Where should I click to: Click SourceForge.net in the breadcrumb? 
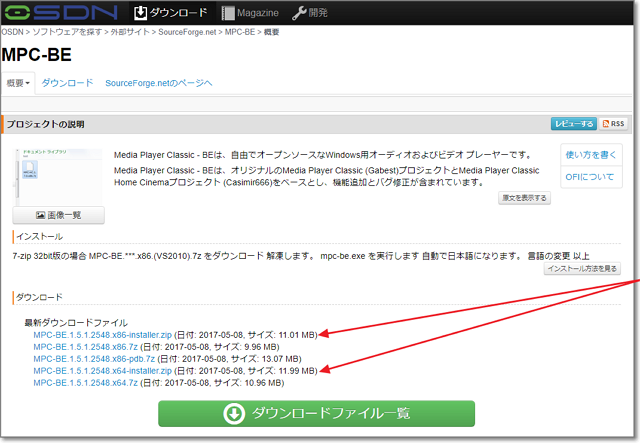tap(189, 33)
